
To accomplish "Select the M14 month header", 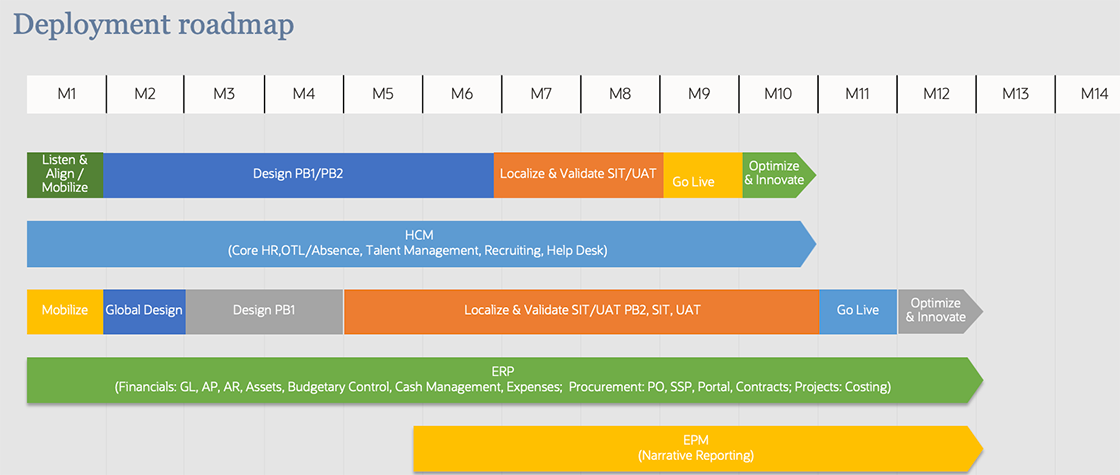I will 1094,93.
